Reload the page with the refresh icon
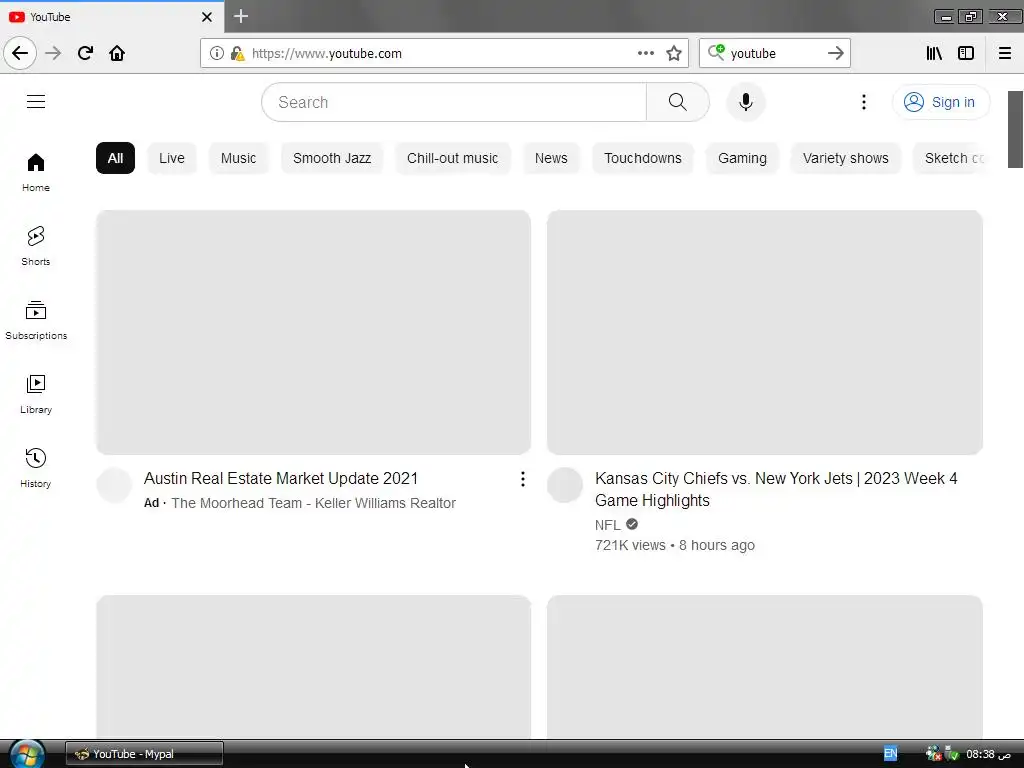1024x768 pixels. pyautogui.click(x=85, y=53)
